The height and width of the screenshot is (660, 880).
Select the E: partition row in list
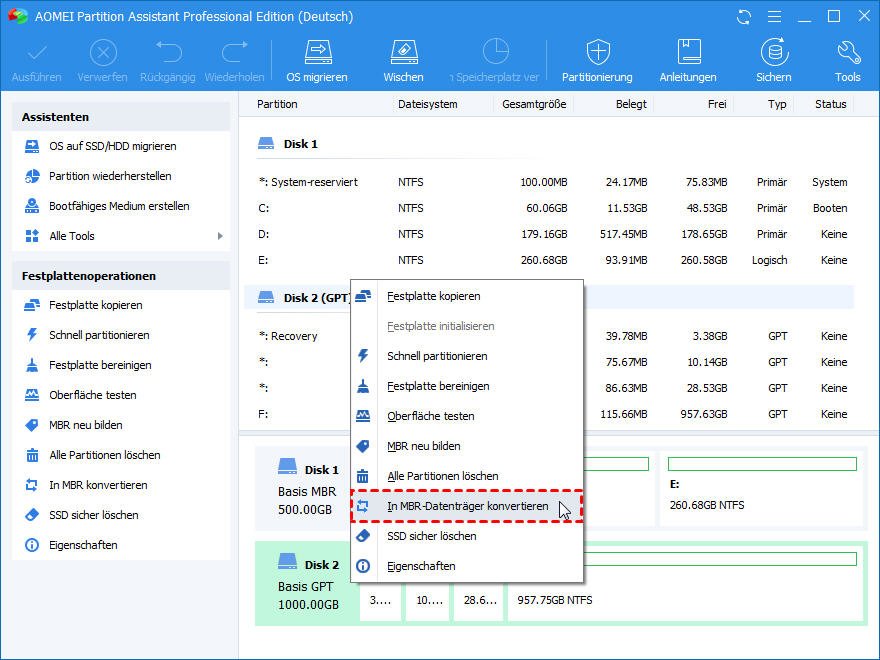click(549, 260)
